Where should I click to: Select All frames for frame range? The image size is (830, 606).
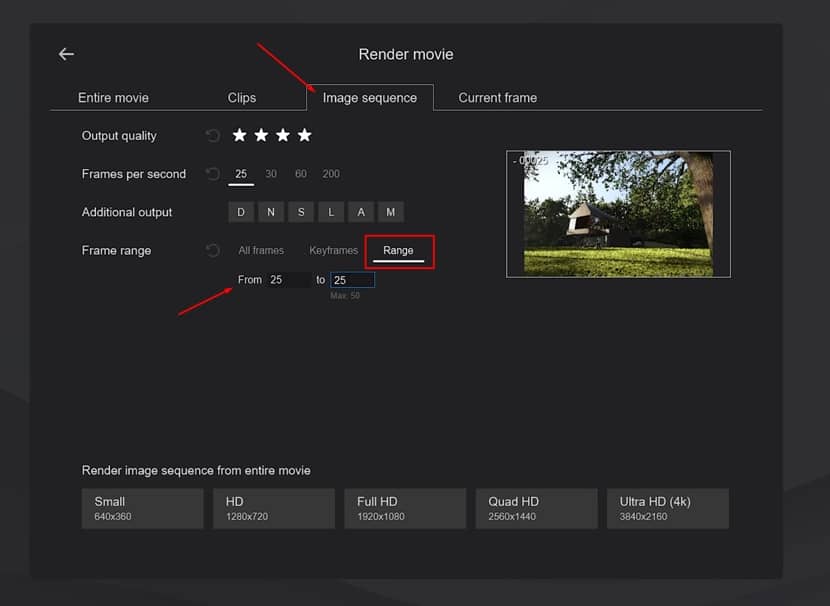tap(261, 250)
